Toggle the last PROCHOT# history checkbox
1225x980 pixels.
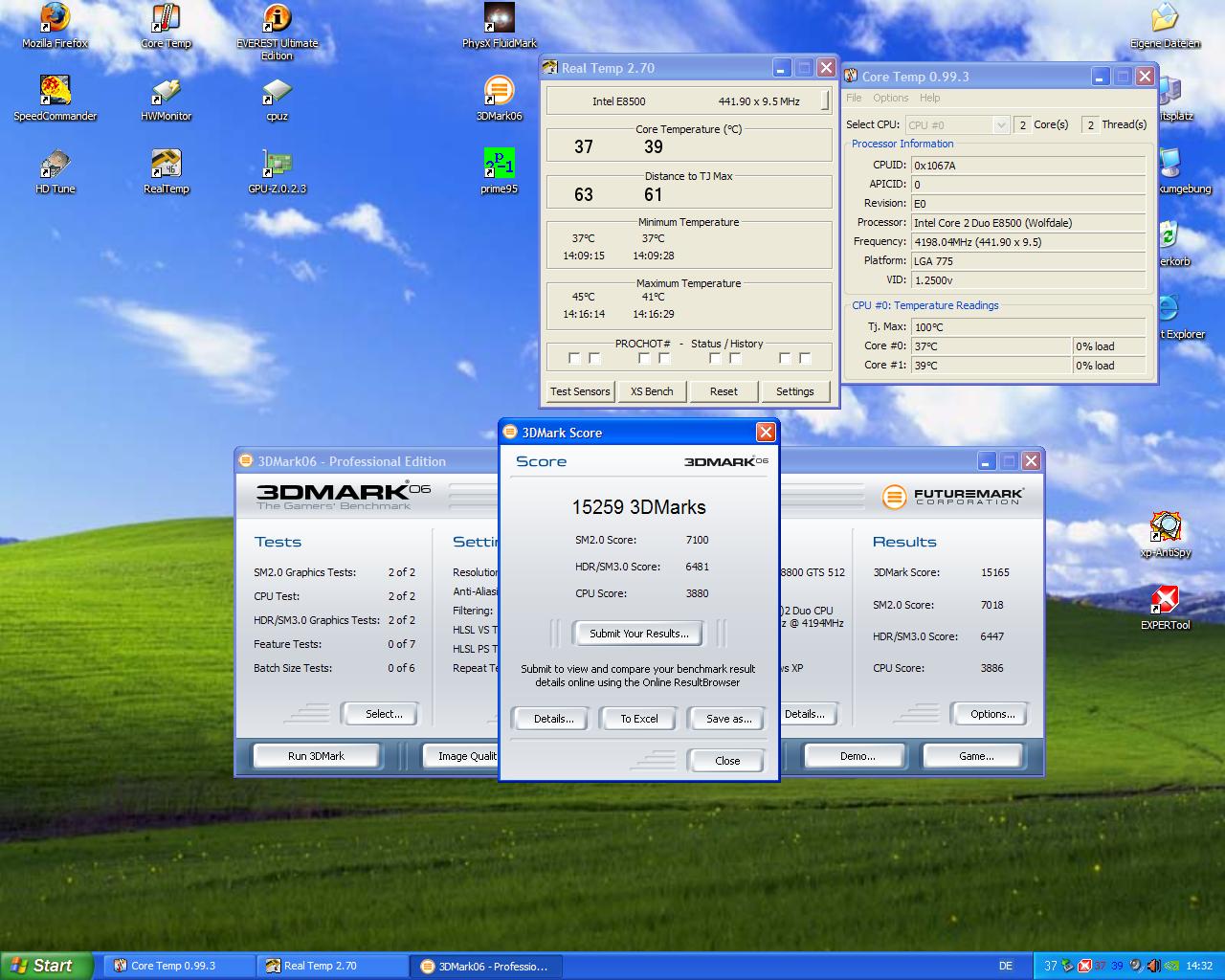click(x=805, y=358)
